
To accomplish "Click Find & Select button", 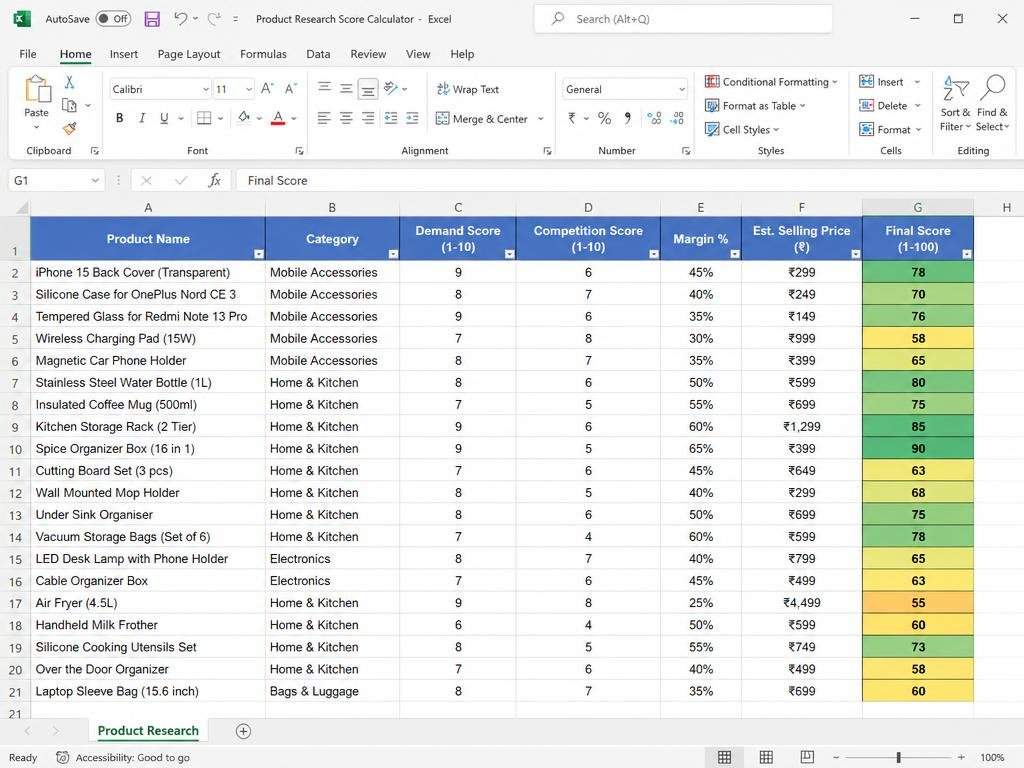I will coord(993,103).
